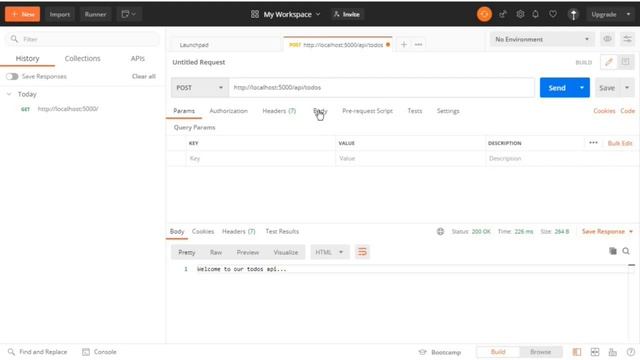
Task: Open the notifications bell icon
Action: point(536,14)
